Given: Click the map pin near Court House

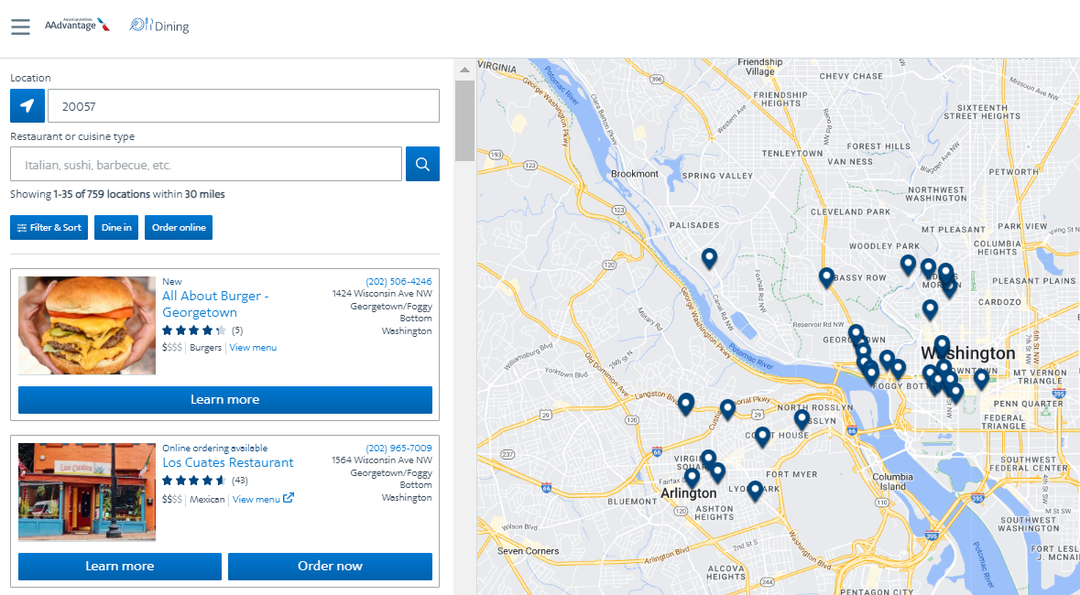Looking at the screenshot, I should click(762, 436).
